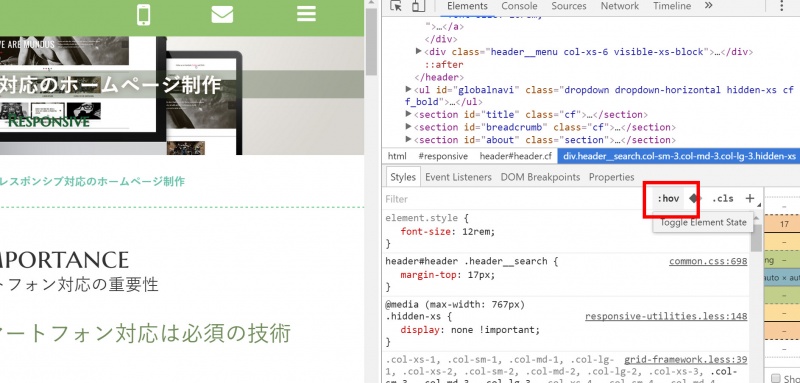Activate the inspect element picker icon
The width and height of the screenshot is (800, 383).
click(x=396, y=6)
